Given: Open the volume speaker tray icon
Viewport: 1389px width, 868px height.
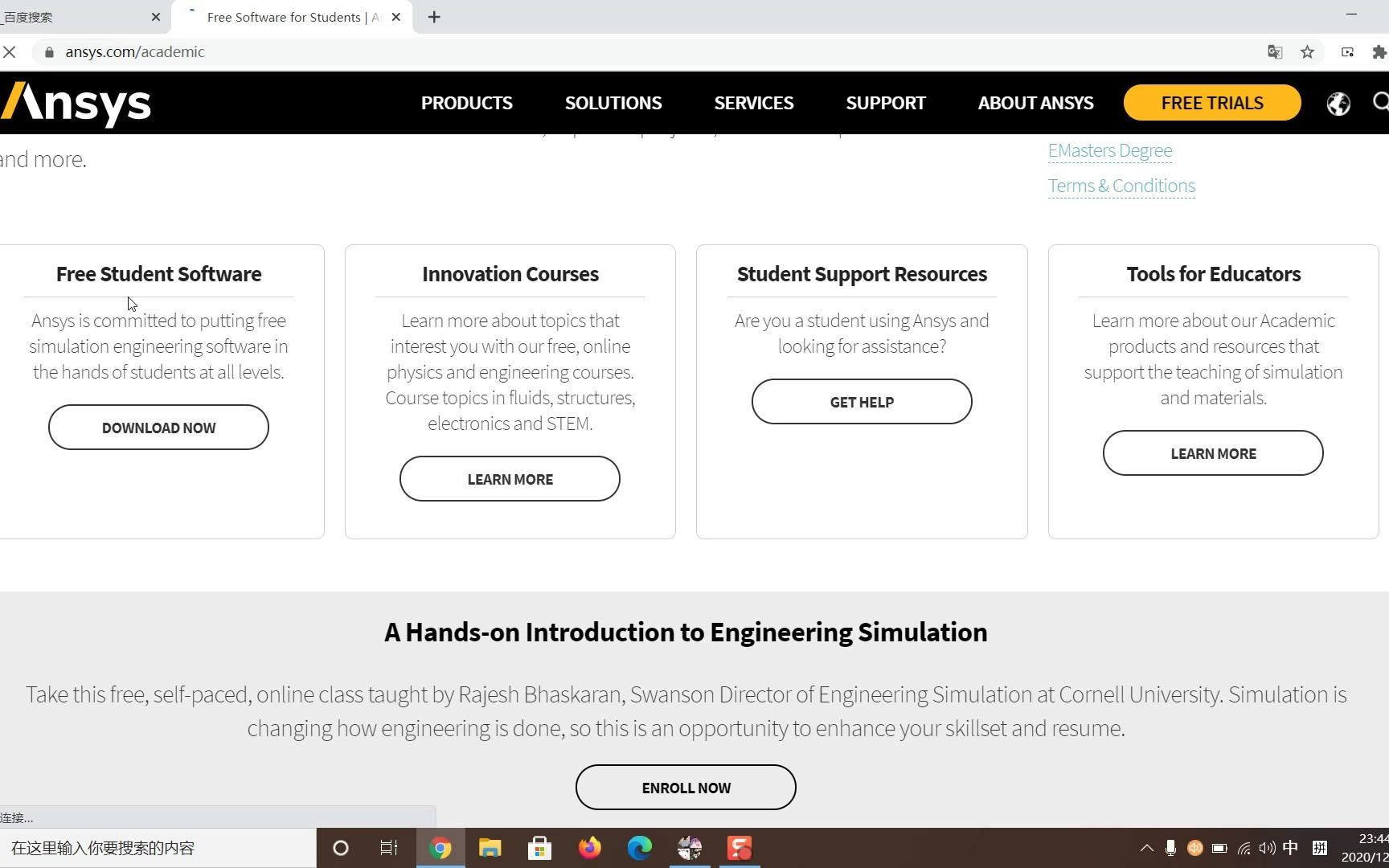Looking at the screenshot, I should [x=1268, y=848].
